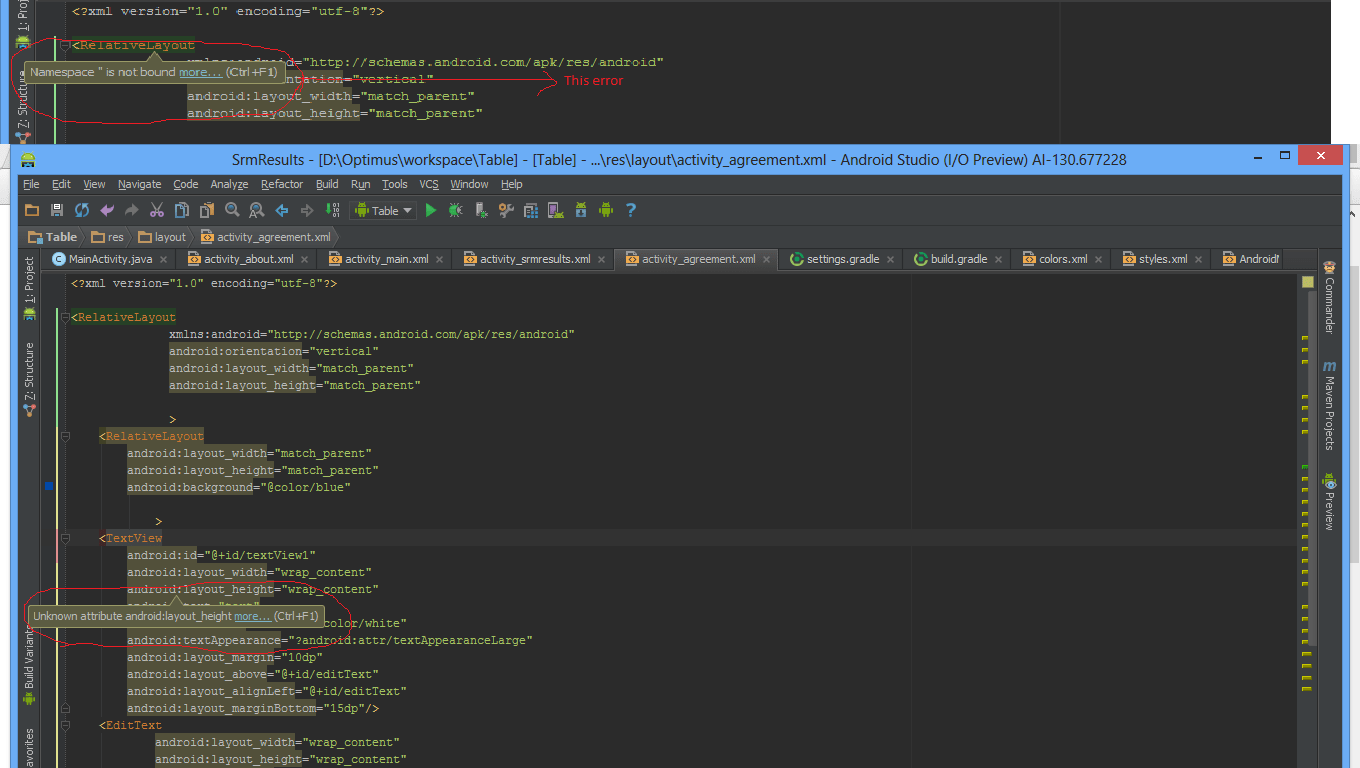Click the Save All toolbar icon
Viewport: 1360px width, 768px height.
57,210
